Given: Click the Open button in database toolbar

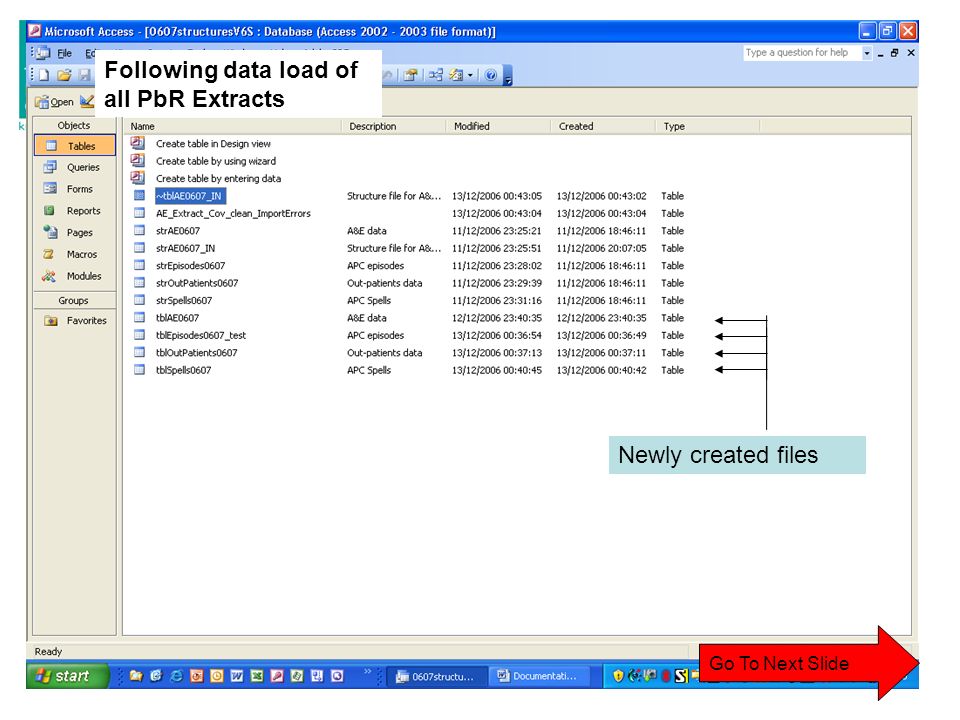Looking at the screenshot, I should tap(54, 102).
